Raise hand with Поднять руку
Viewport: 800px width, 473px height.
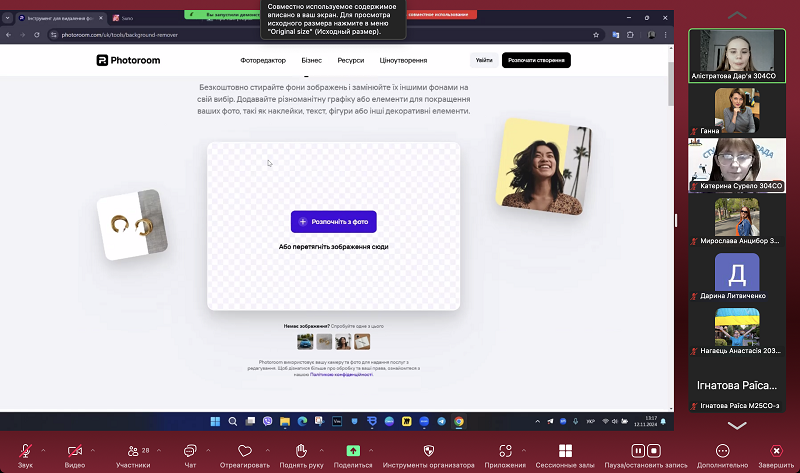(x=301, y=455)
